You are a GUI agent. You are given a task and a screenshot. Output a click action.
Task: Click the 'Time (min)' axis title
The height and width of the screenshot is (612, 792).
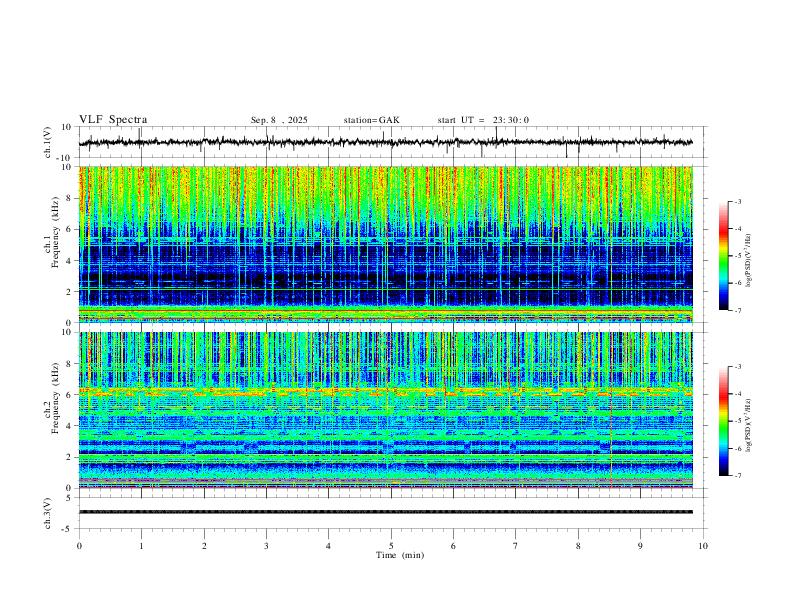click(400, 555)
